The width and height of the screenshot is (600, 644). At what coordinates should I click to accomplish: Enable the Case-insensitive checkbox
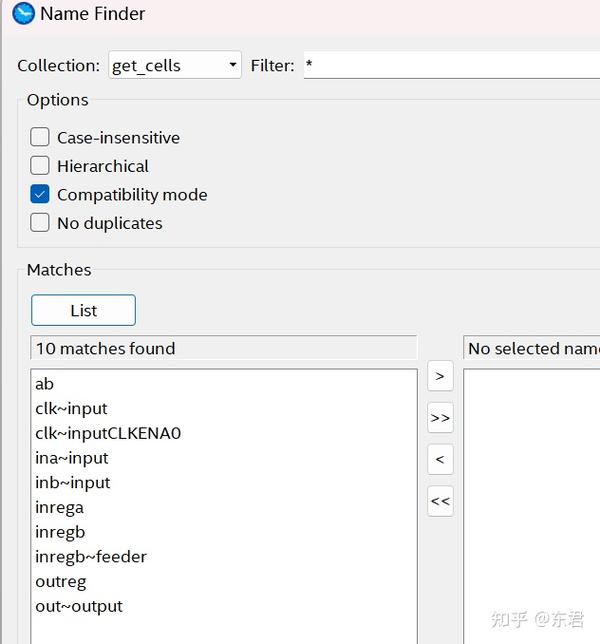[x=40, y=137]
